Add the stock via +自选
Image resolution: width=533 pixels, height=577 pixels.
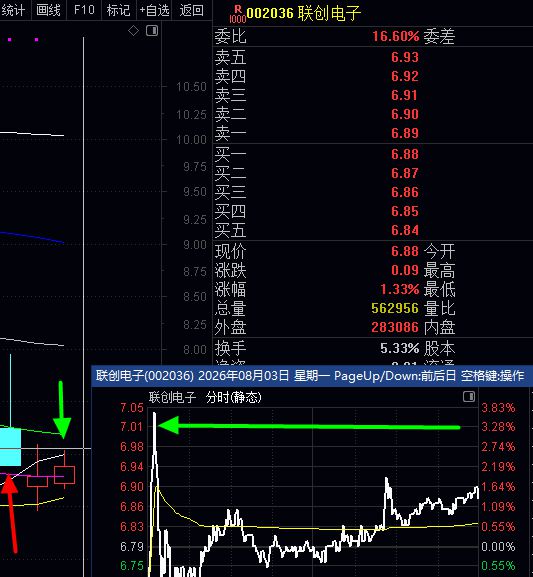[154, 10]
